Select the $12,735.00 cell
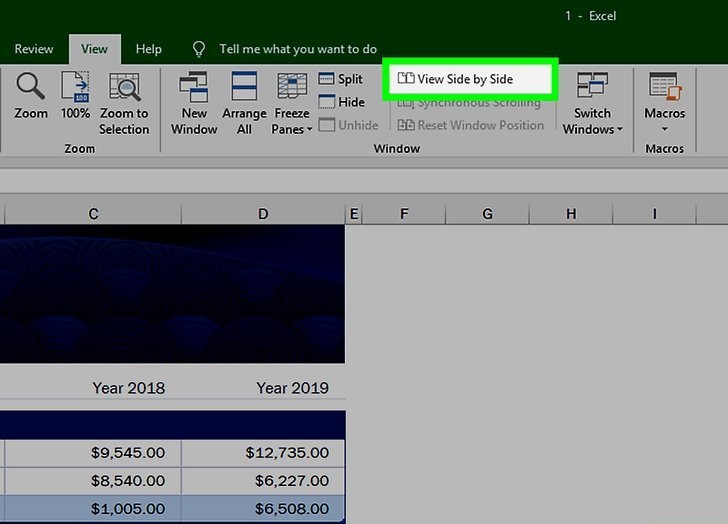Image resolution: width=728 pixels, height=524 pixels. coord(263,453)
